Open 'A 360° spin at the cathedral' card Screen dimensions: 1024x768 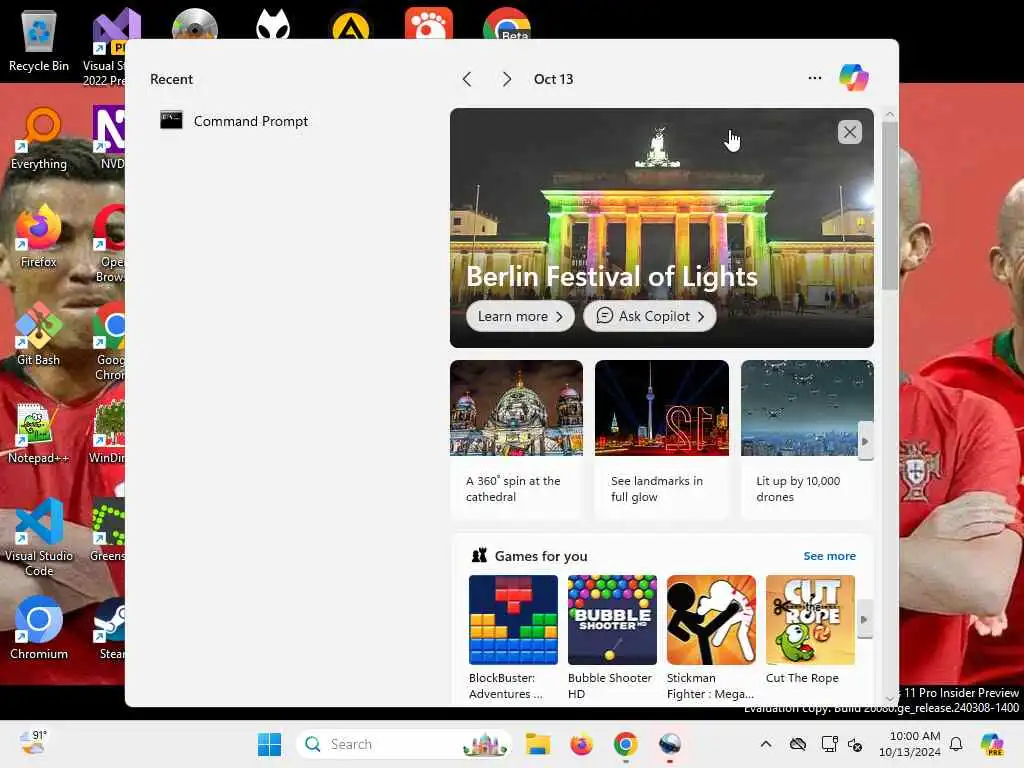[516, 439]
